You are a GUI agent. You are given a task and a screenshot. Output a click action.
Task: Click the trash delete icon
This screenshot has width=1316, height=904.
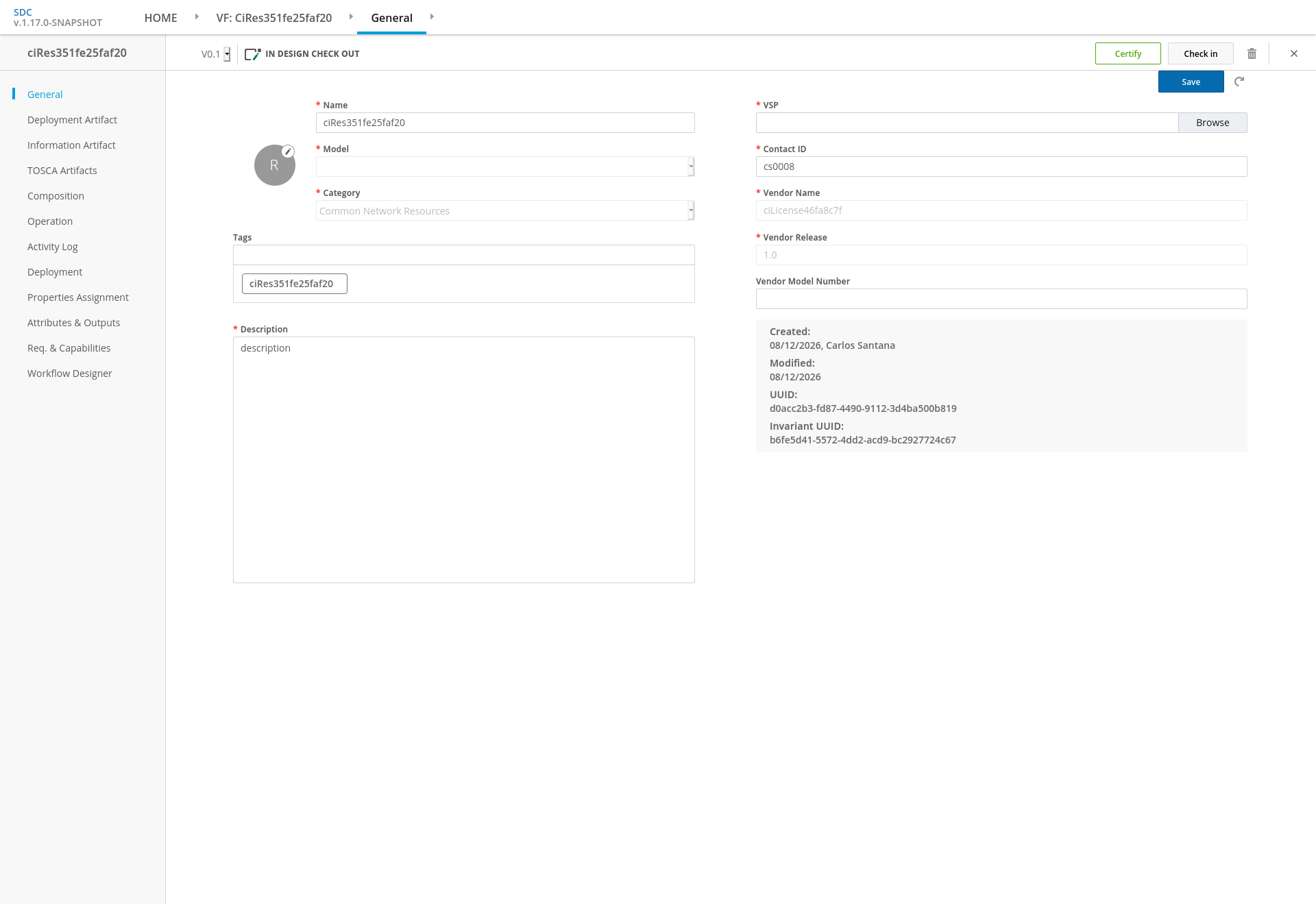pyautogui.click(x=1252, y=53)
